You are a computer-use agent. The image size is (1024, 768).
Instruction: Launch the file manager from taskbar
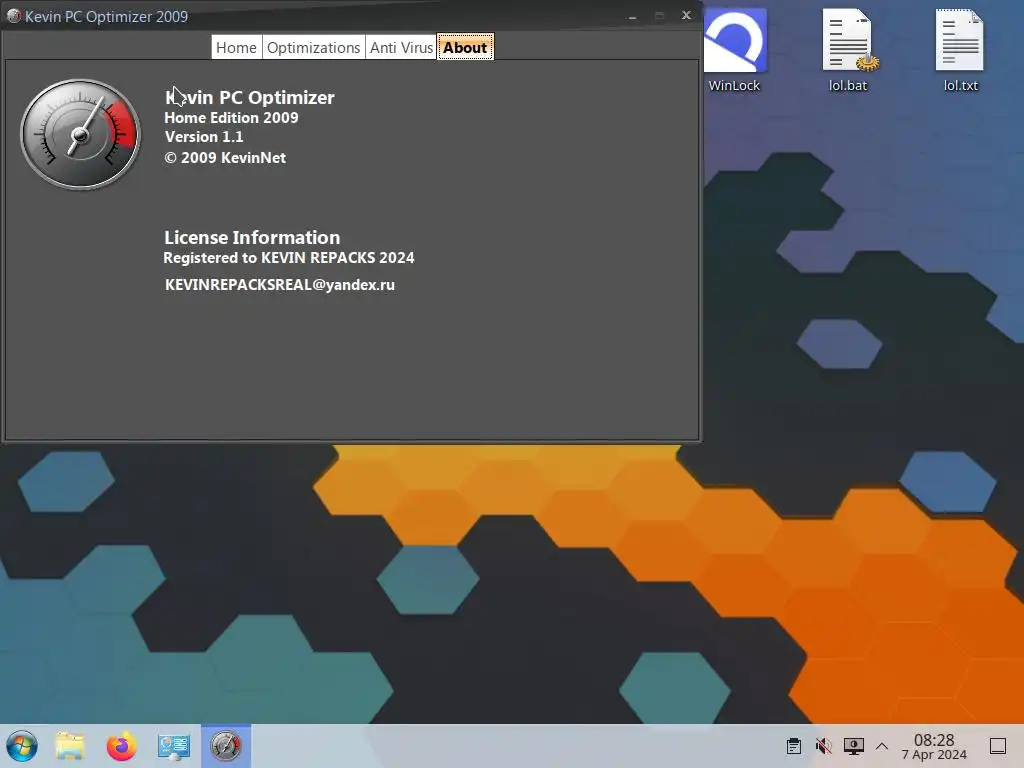point(70,746)
